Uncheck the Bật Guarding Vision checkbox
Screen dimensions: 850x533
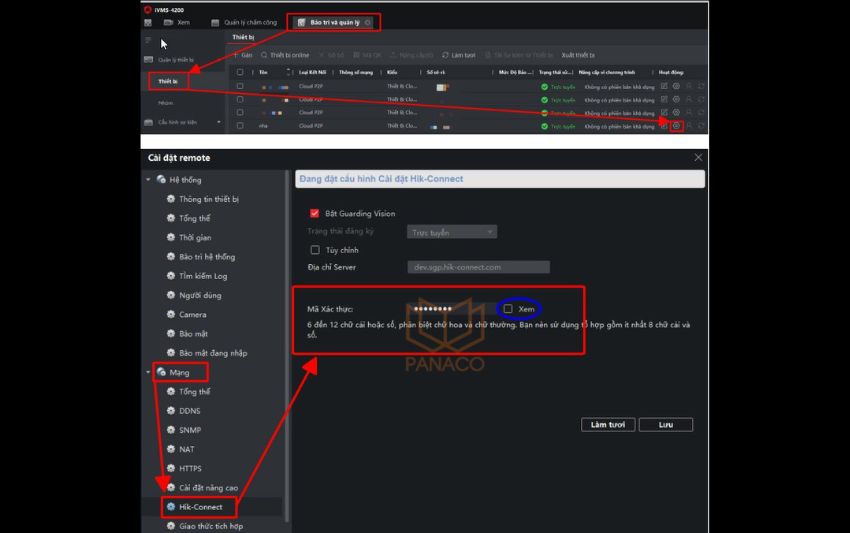[x=314, y=213]
